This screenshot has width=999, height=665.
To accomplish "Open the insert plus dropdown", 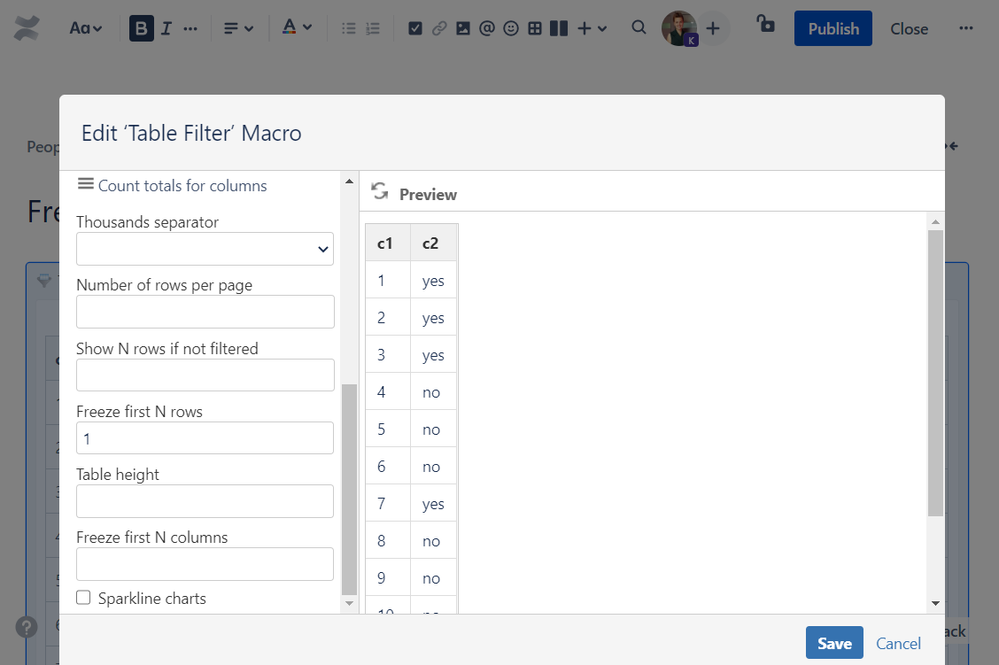I will pos(592,29).
